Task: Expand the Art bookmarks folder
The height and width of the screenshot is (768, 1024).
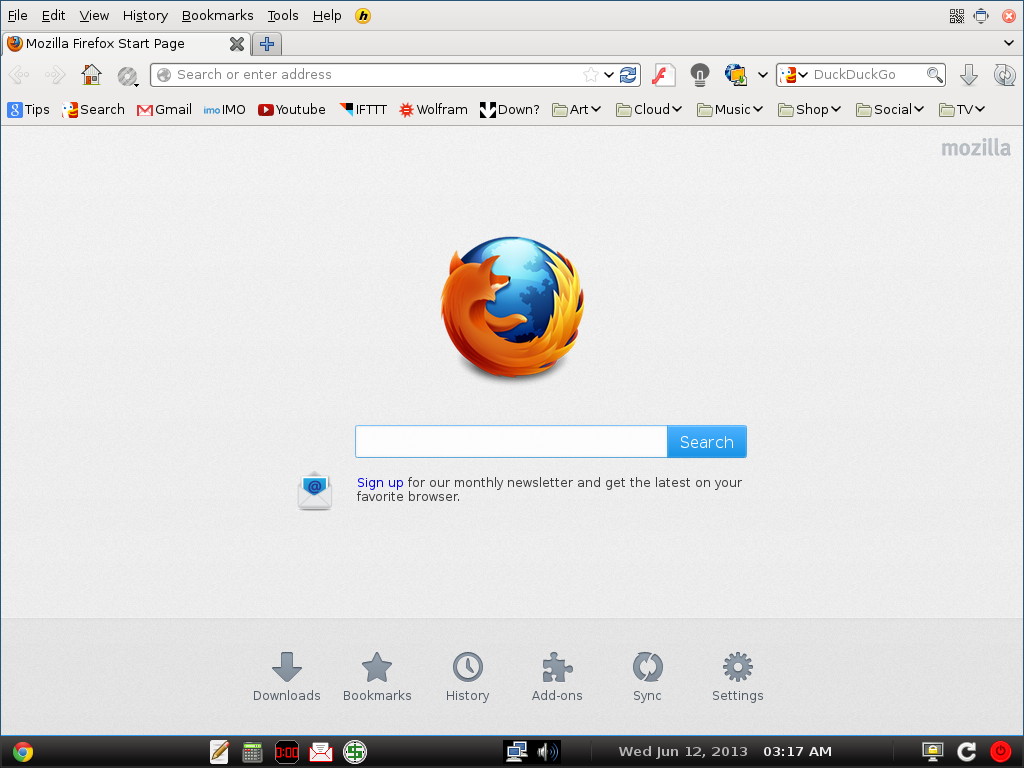Action: coord(576,110)
